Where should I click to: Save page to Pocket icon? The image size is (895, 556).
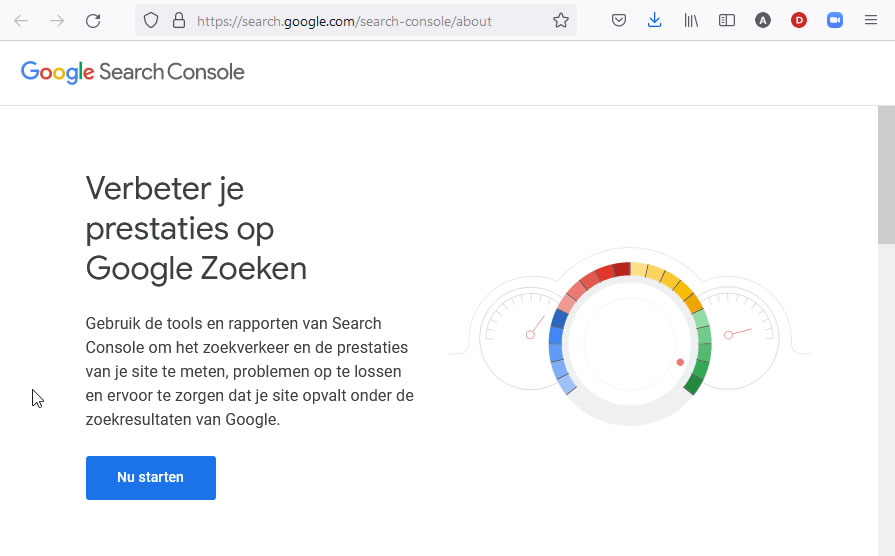619,21
